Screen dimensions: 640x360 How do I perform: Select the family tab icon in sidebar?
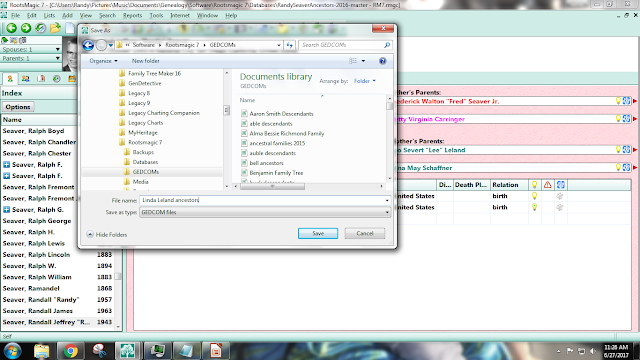25,79
